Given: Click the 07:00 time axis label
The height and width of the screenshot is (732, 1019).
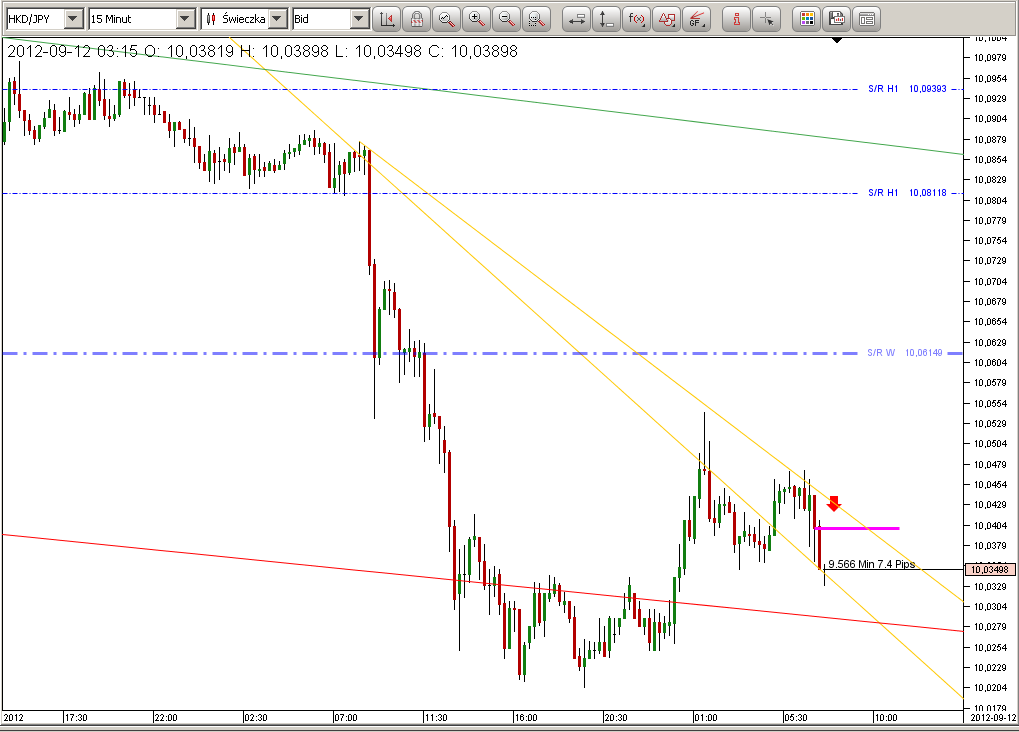Looking at the screenshot, I should pyautogui.click(x=346, y=718).
